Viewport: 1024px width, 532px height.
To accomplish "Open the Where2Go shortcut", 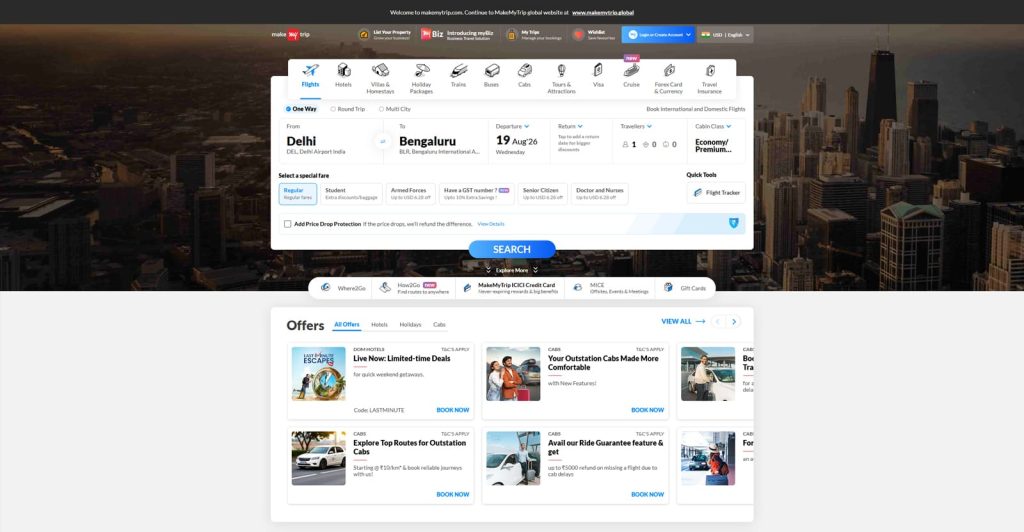I will [343, 288].
